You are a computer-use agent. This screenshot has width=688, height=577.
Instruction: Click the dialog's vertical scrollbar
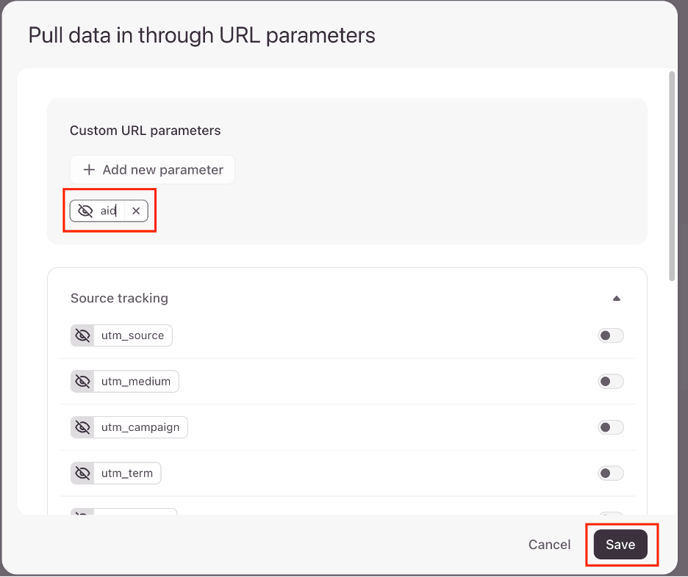click(x=672, y=176)
